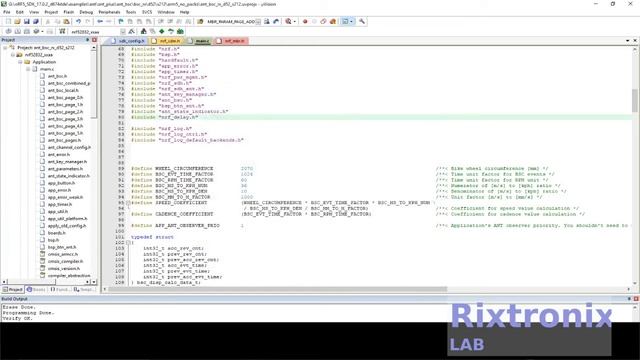The image size is (640, 360).
Task: Rebuild all target files
Action: pos(27,31)
